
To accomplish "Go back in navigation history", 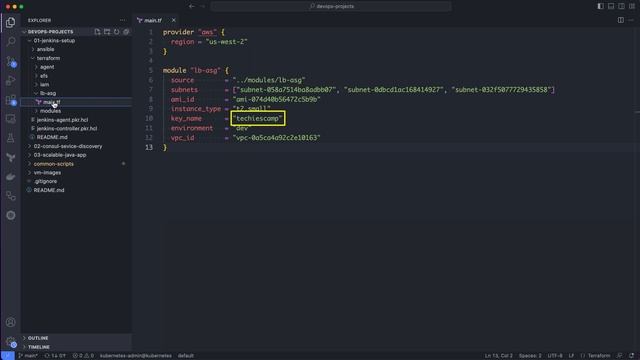I will click(192, 6).
